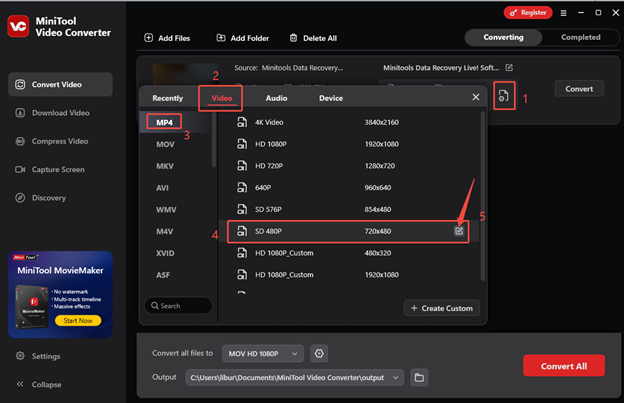Click the output format settings icon
The height and width of the screenshot is (403, 624).
[504, 95]
